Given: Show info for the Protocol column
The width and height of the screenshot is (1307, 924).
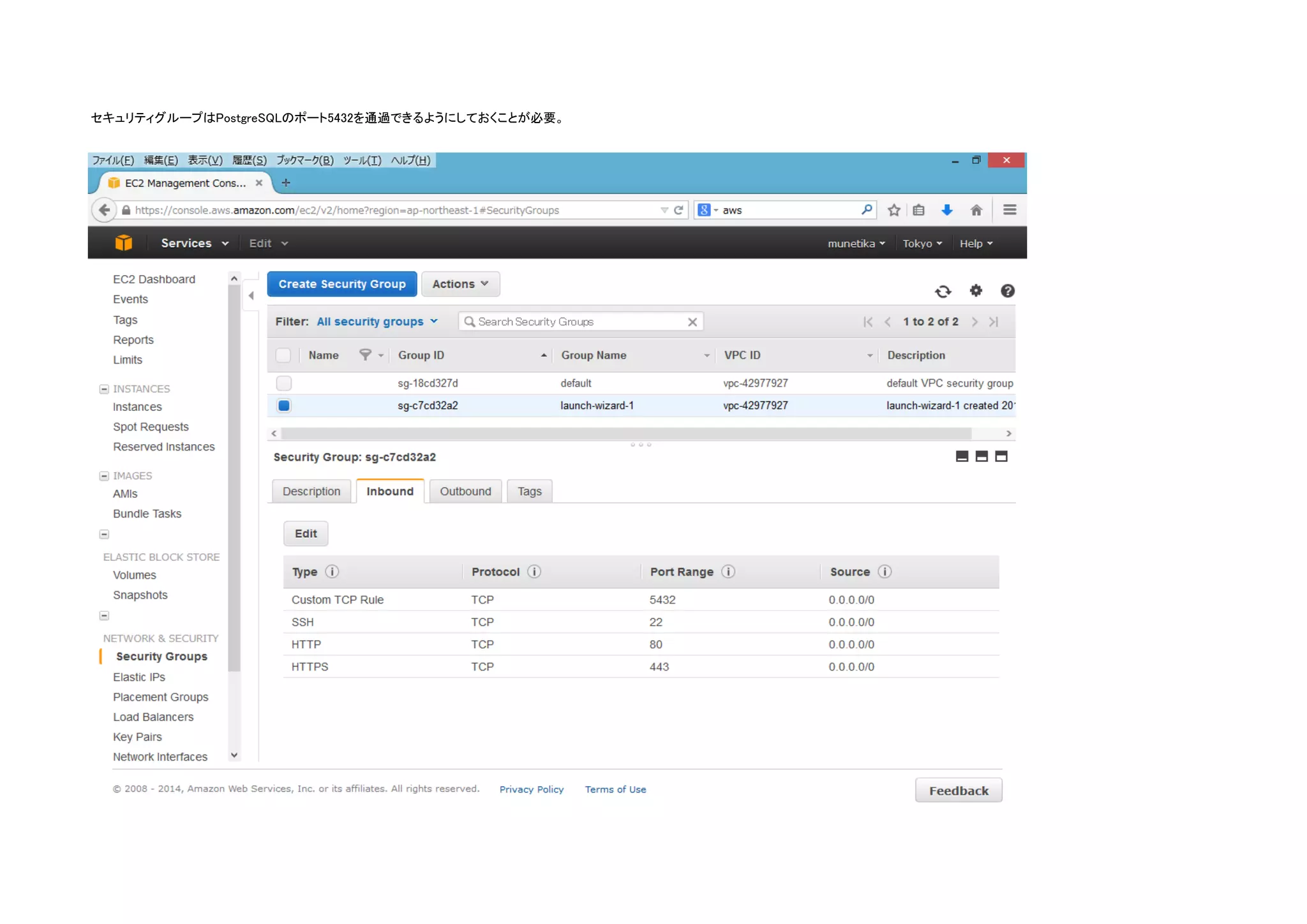Looking at the screenshot, I should click(x=534, y=572).
